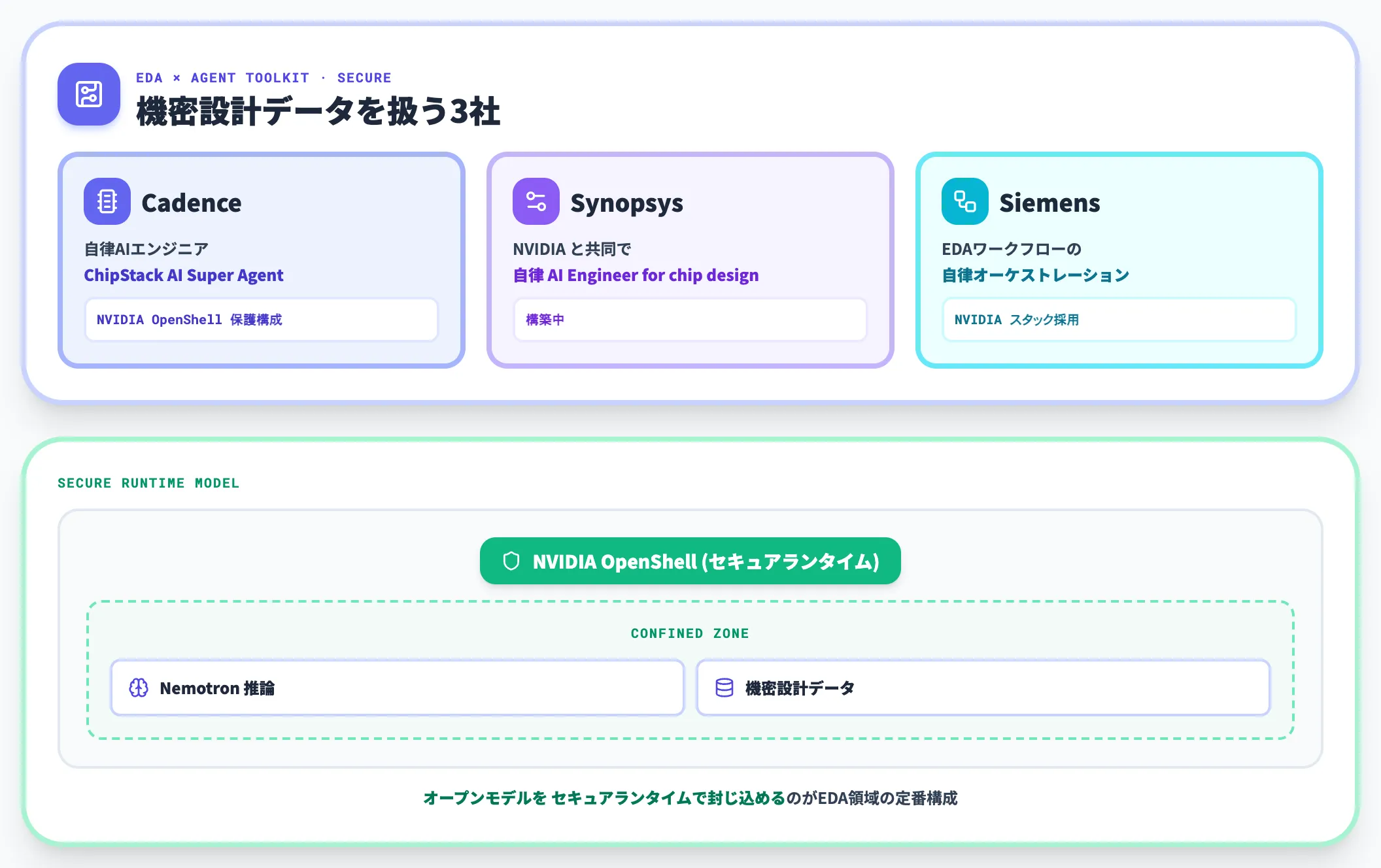Image resolution: width=1381 pixels, height=868 pixels.
Task: Select the 構築中 status badge
Action: (690, 320)
